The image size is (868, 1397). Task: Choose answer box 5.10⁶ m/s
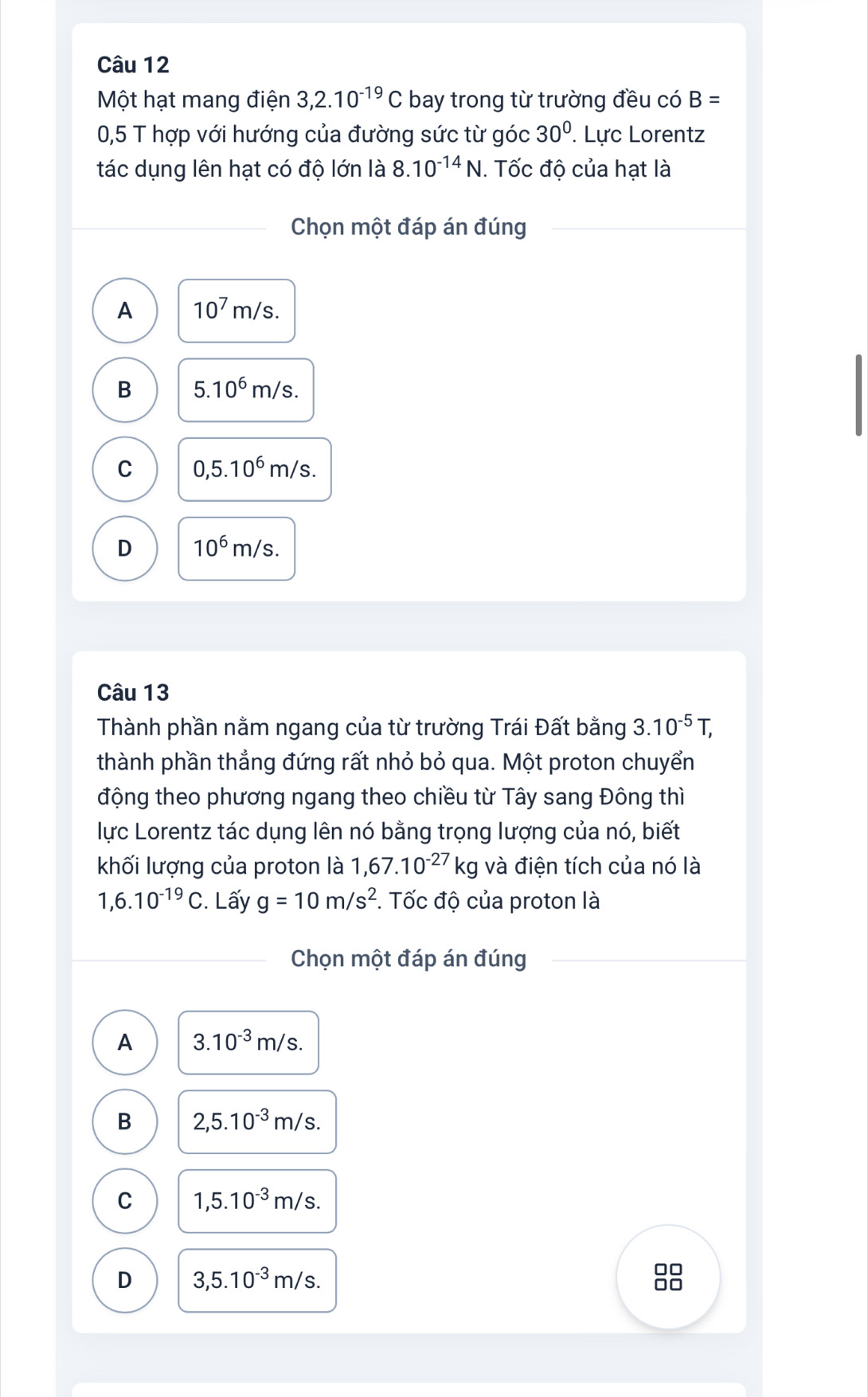click(x=246, y=390)
